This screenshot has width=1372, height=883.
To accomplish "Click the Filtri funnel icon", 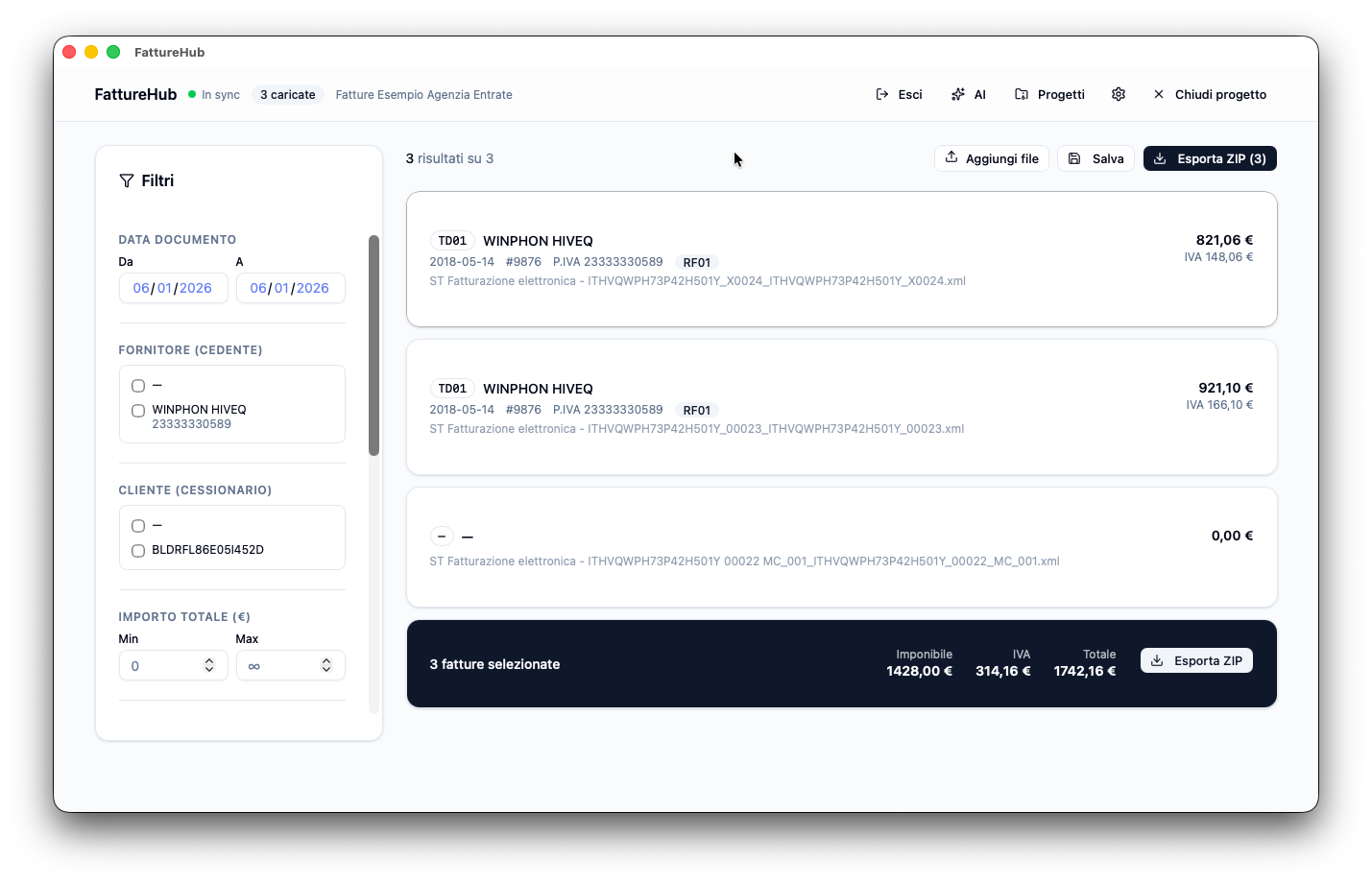I will [x=126, y=180].
